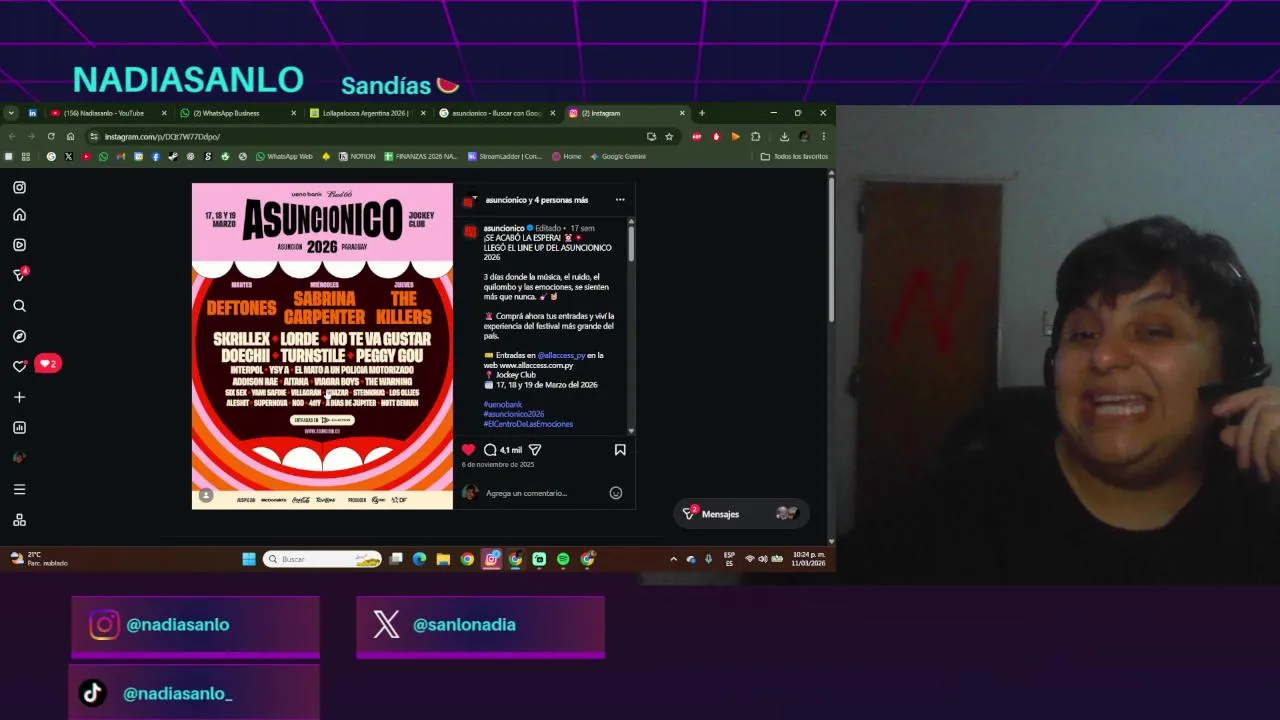Switch to the Lollapalooza Argentina 2026 tab
The height and width of the screenshot is (720, 1280).
click(x=367, y=113)
